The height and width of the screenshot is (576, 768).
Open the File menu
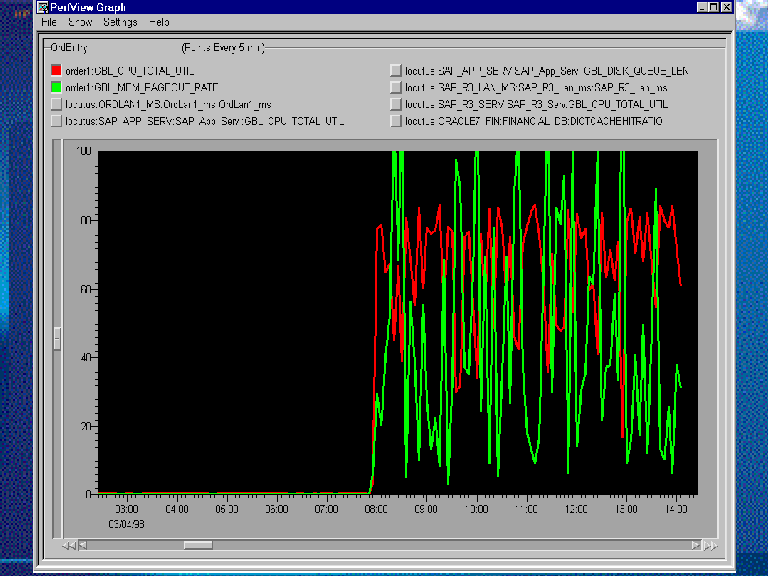coord(49,21)
